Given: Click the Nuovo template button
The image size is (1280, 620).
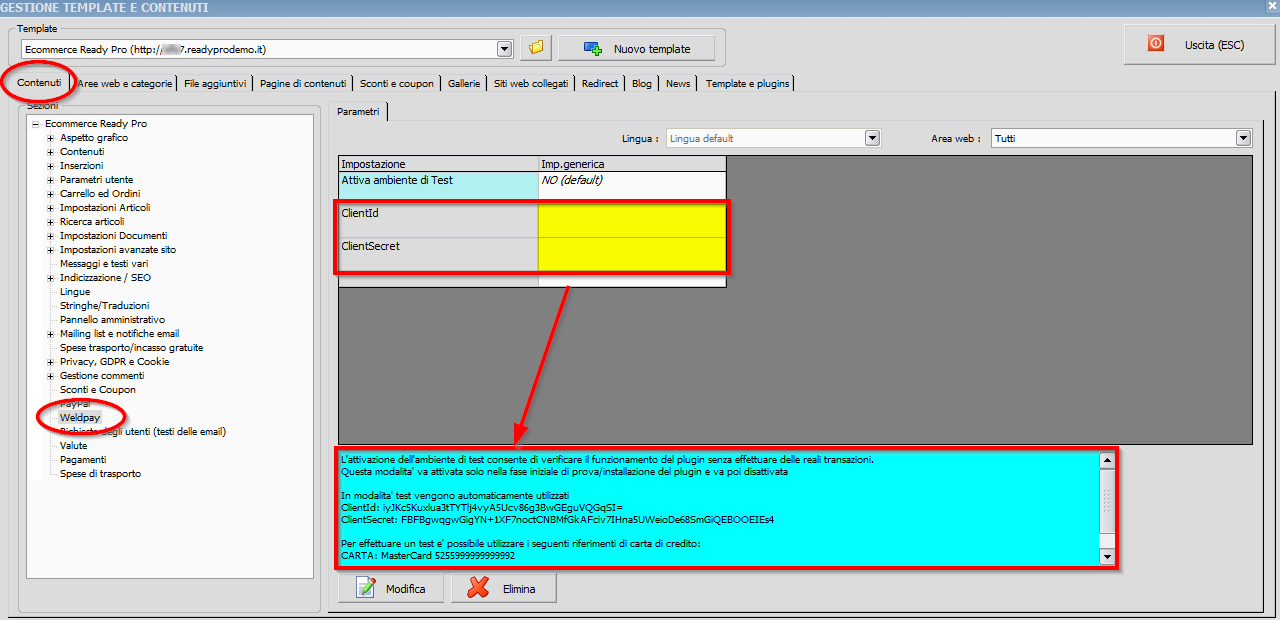Looking at the screenshot, I should click(x=637, y=48).
